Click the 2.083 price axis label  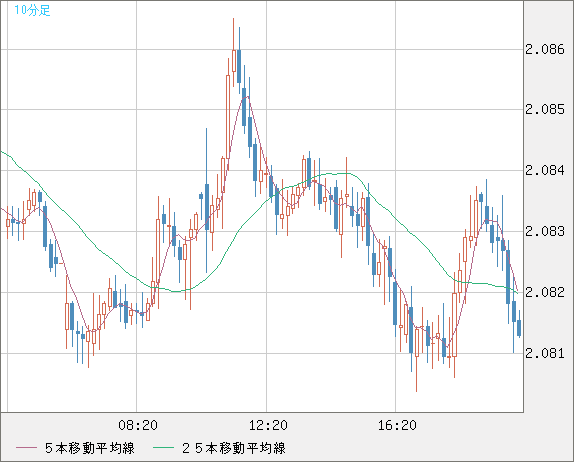tap(545, 231)
